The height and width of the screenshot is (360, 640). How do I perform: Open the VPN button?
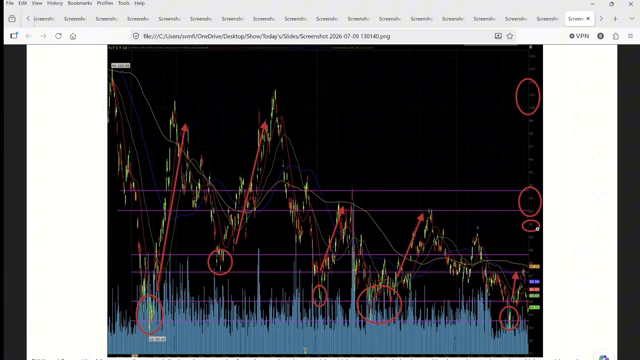pos(579,36)
